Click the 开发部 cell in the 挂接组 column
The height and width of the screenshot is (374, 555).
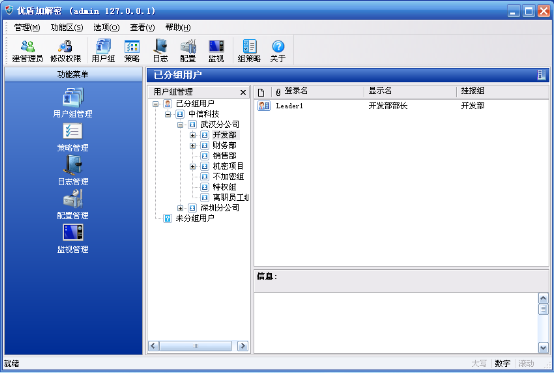[473, 106]
